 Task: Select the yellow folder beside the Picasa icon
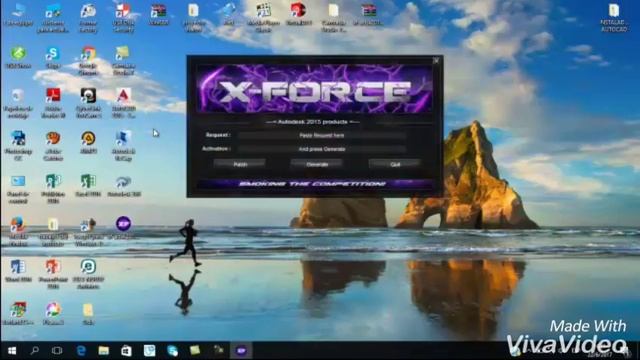tap(88, 313)
